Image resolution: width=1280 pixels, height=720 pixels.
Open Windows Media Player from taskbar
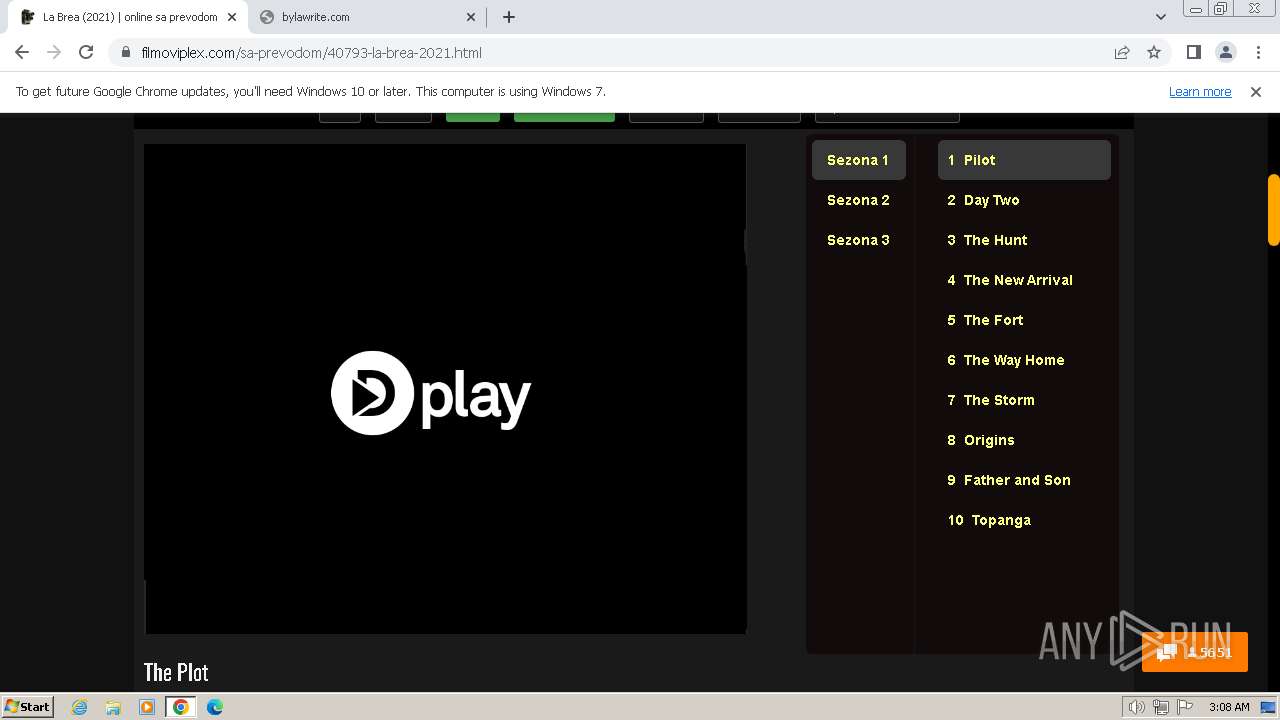coord(147,707)
